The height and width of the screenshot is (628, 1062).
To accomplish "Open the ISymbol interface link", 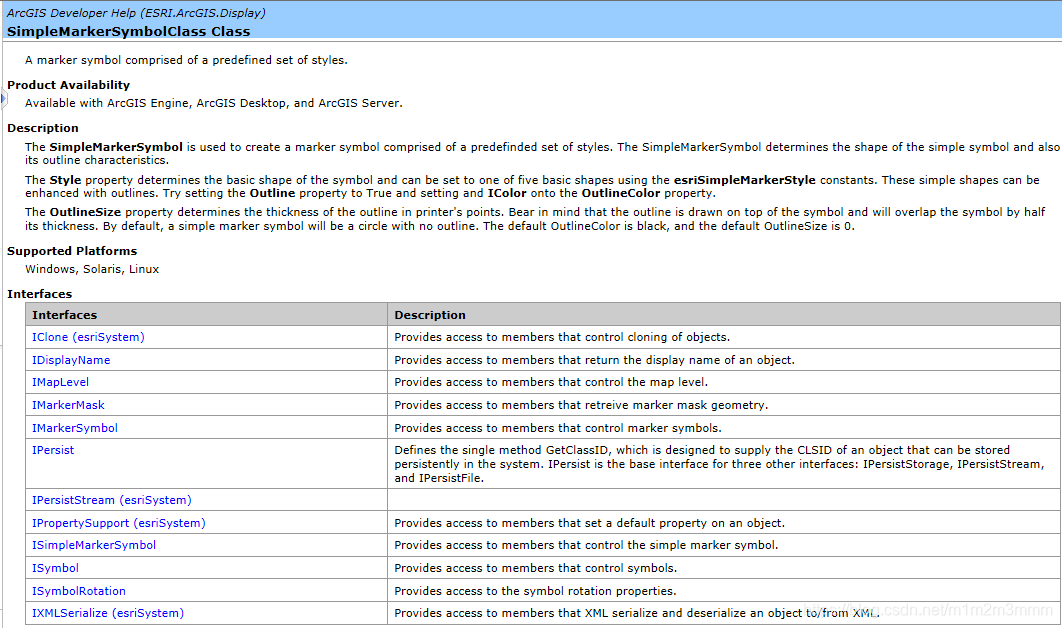I will click(55, 568).
